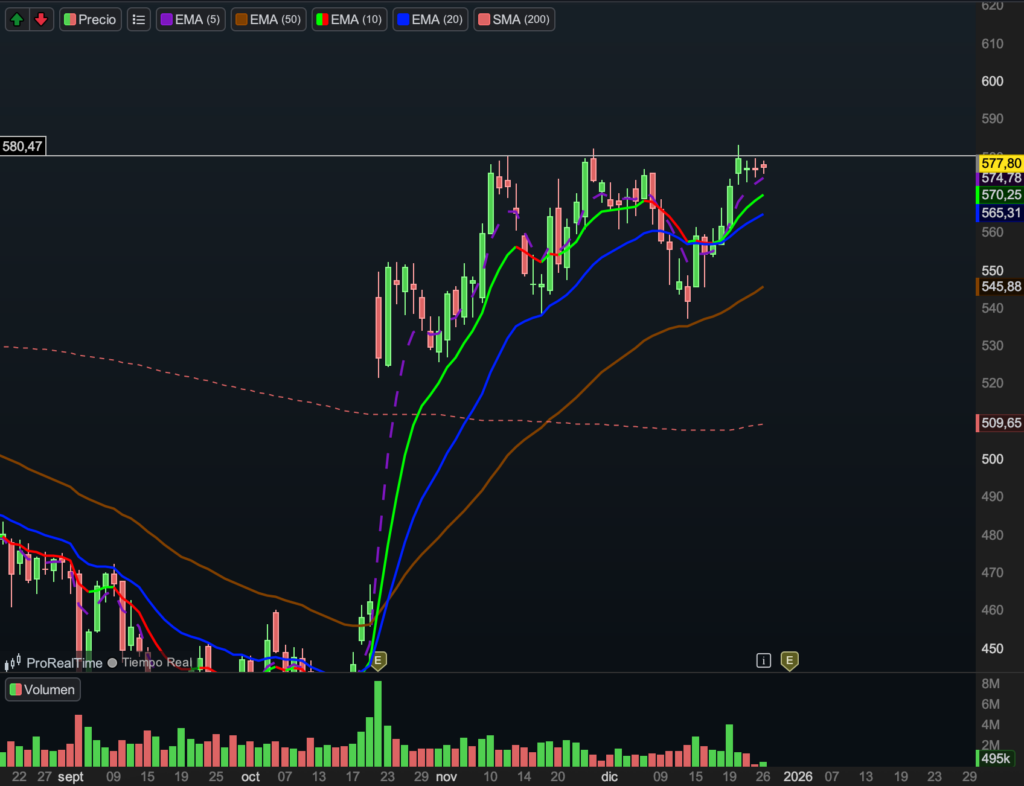Click the green up arrow icon
1024x786 pixels.
point(17,19)
